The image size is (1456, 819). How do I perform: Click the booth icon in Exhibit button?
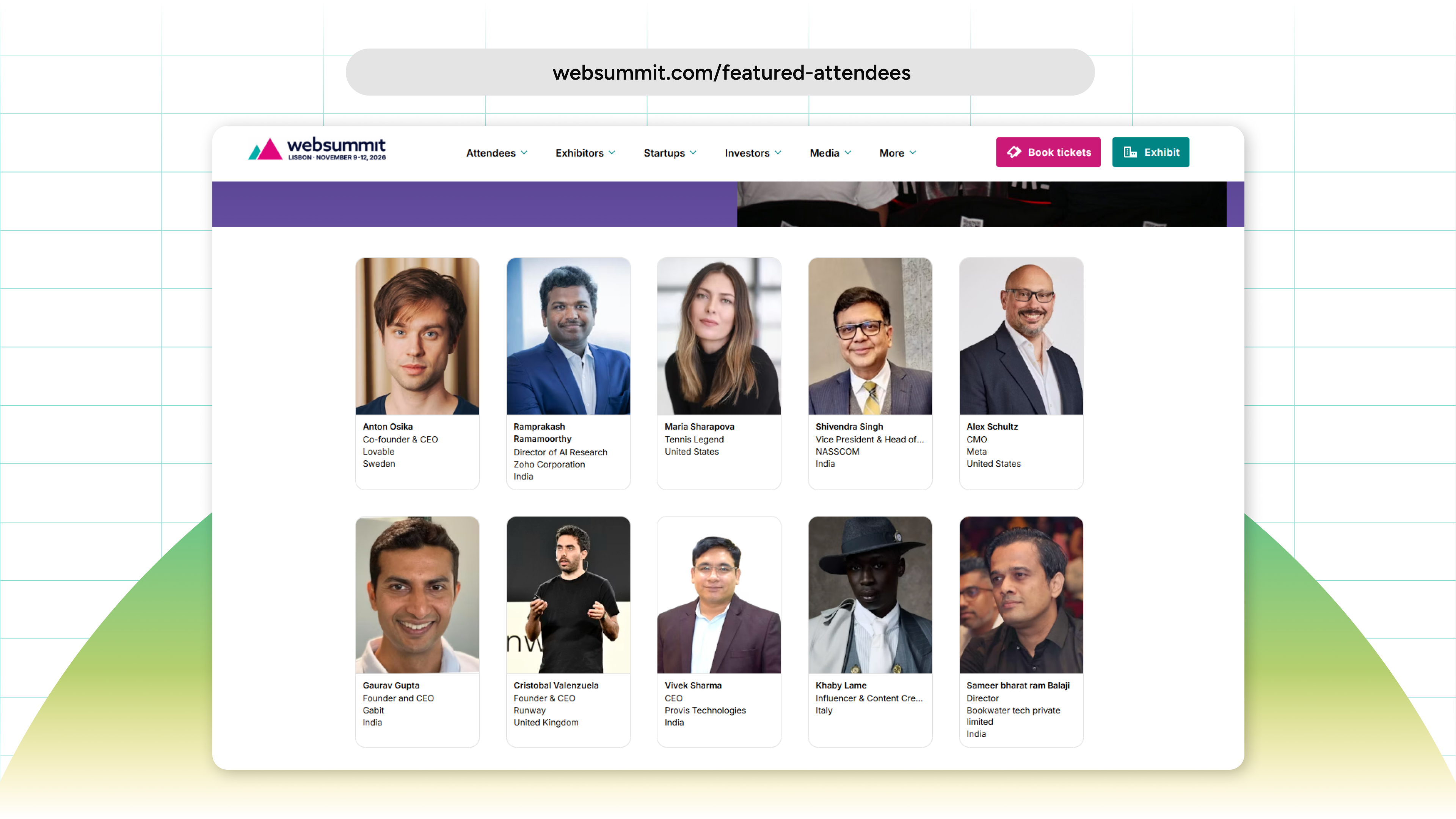click(x=1130, y=152)
